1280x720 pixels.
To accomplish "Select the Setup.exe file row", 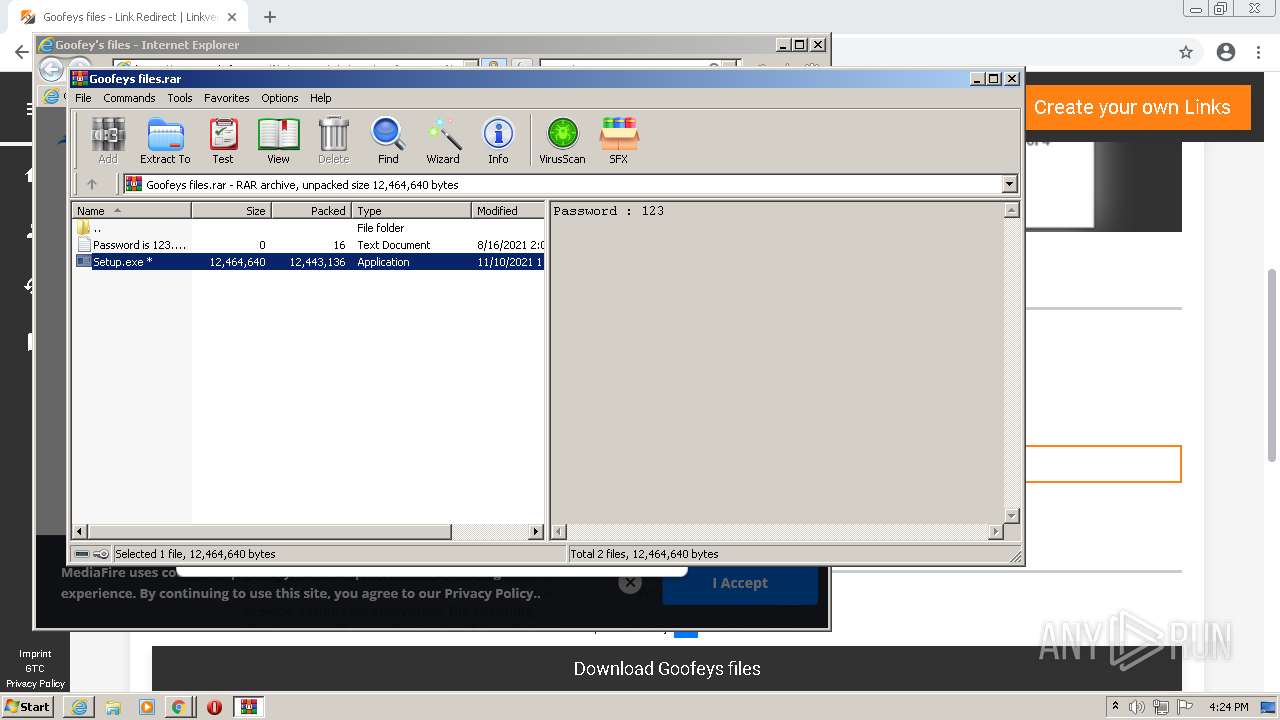I will pos(309,262).
